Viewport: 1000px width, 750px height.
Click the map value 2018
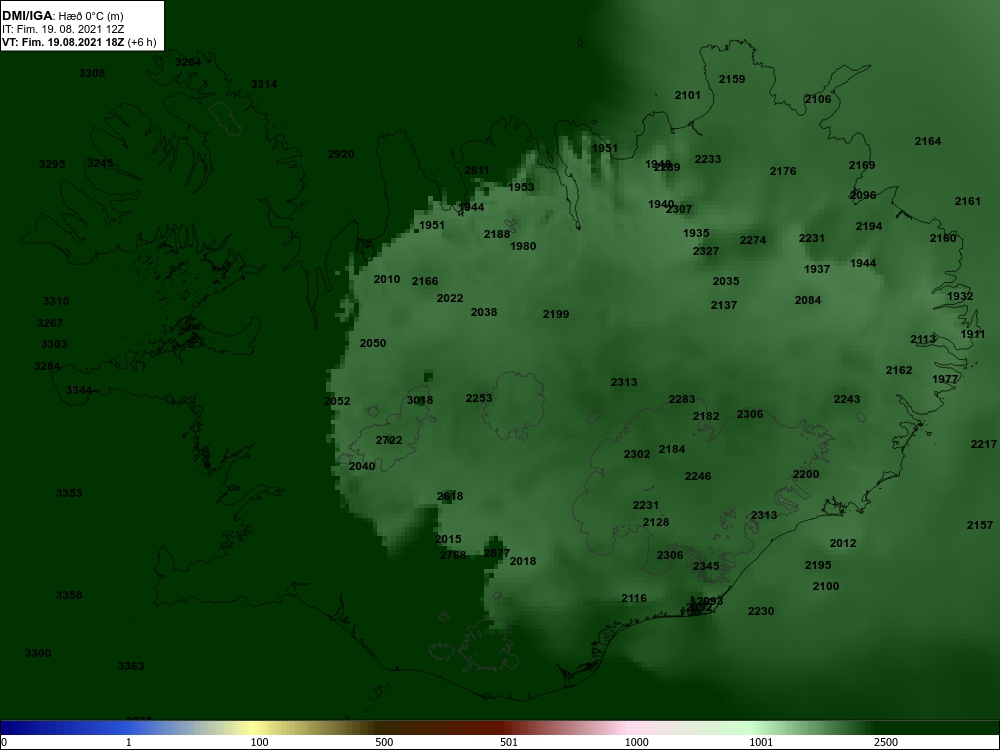(x=523, y=561)
